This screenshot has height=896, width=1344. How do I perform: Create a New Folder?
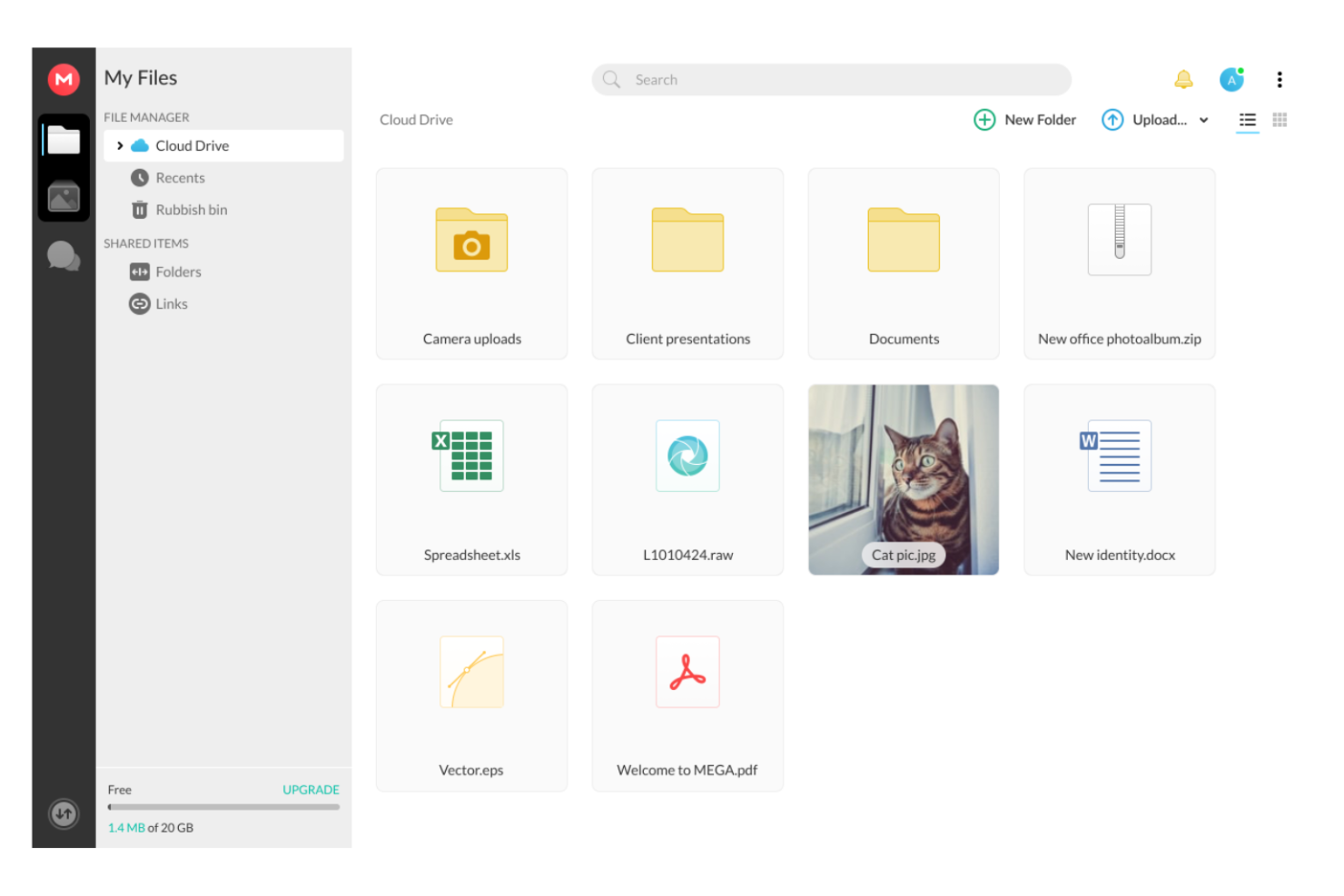tap(1024, 119)
